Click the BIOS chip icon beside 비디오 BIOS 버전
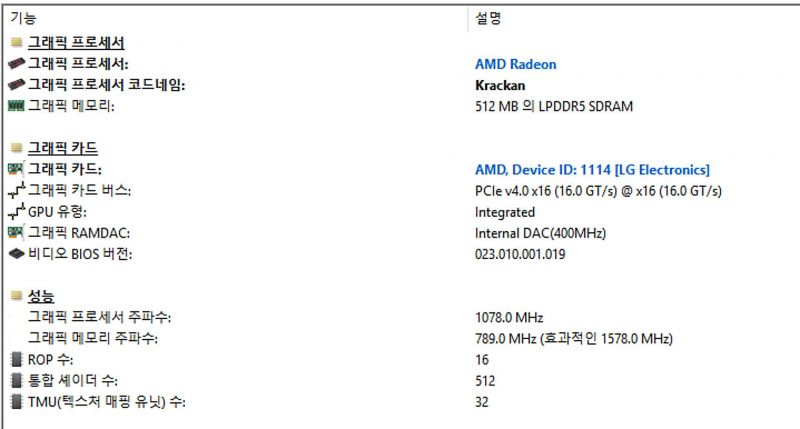Image resolution: width=800 pixels, height=429 pixels. pyautogui.click(x=16, y=254)
